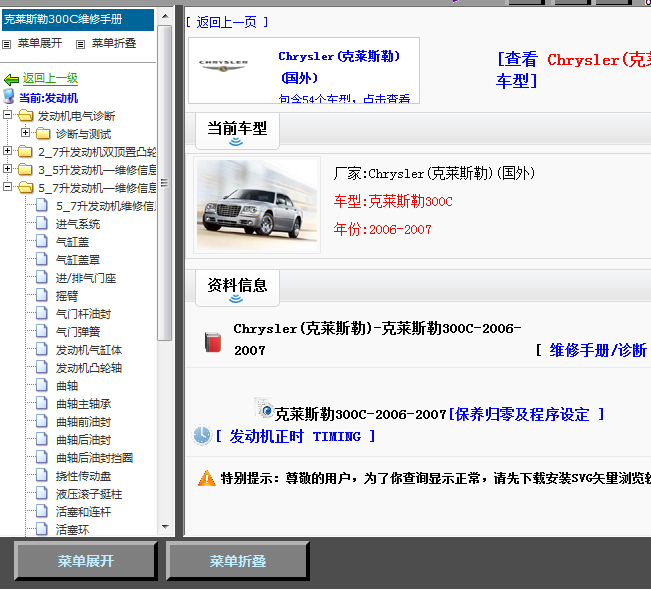
Task: Open the 进气系统 tree item
Action: 78,224
